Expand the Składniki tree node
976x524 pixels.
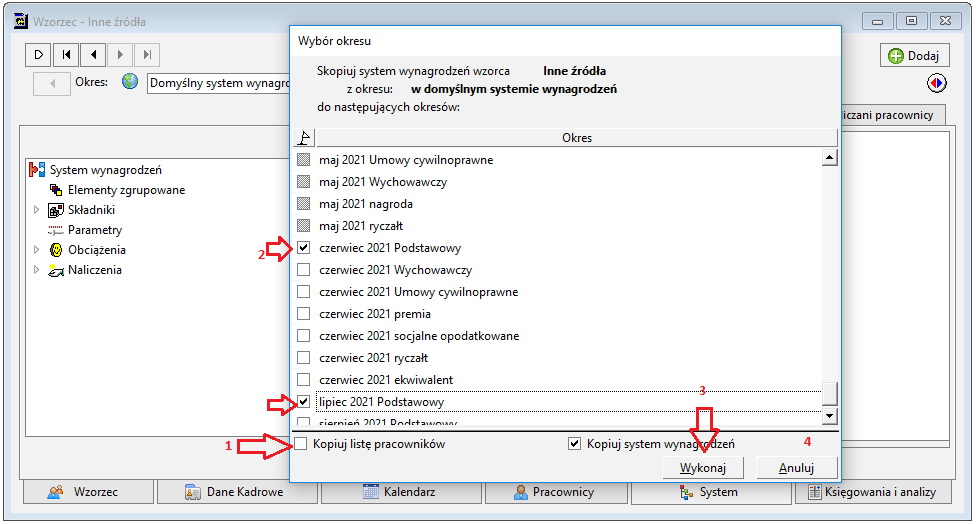36,210
